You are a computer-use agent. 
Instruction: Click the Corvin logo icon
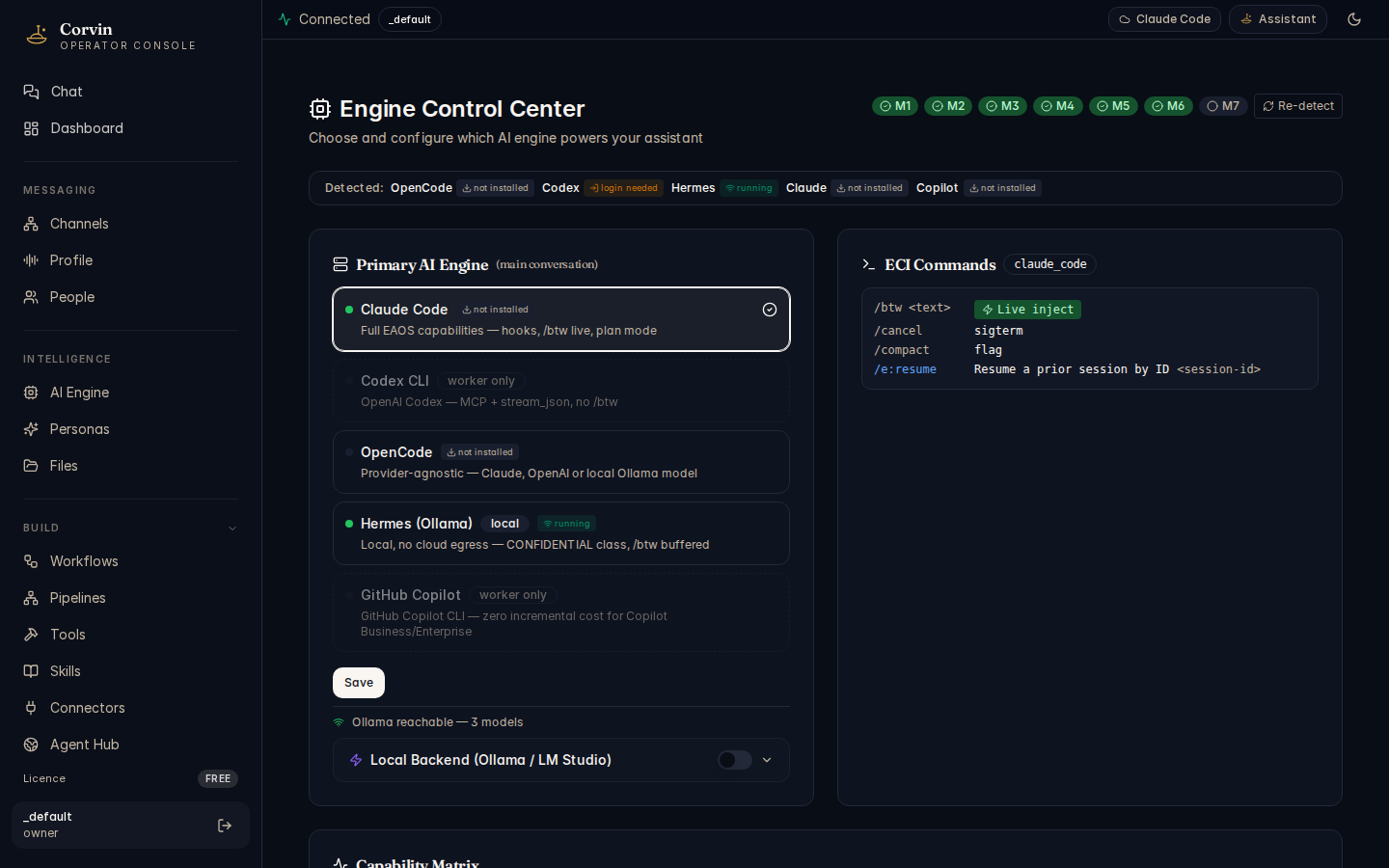37,36
